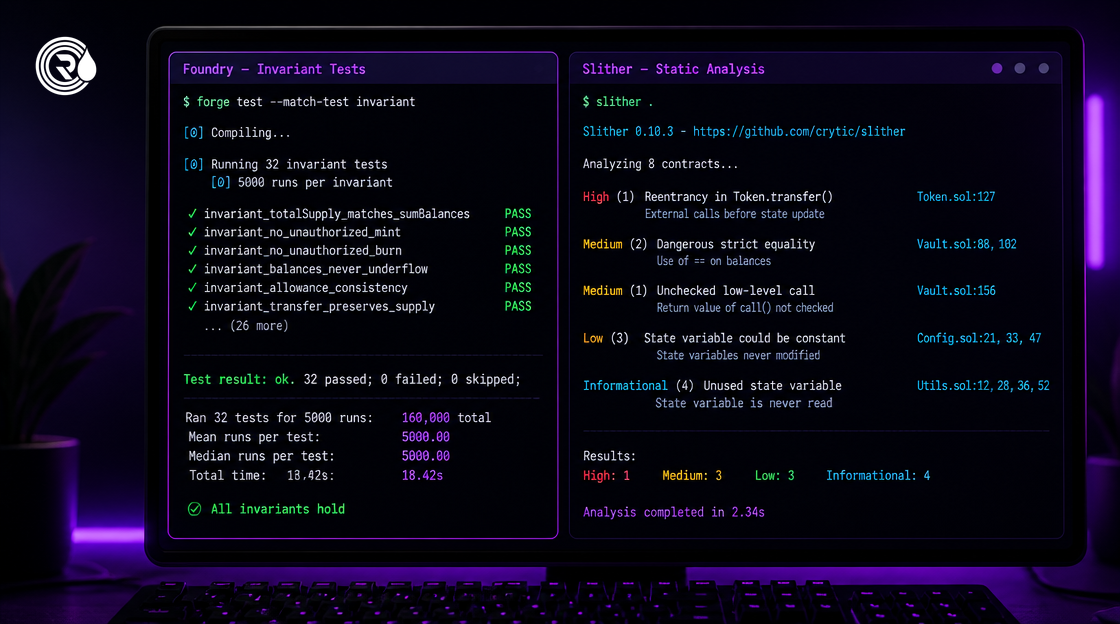Screen dimensions: 1120x624
Task: Open the Vault.sol:156 file reference
Action: (956, 291)
